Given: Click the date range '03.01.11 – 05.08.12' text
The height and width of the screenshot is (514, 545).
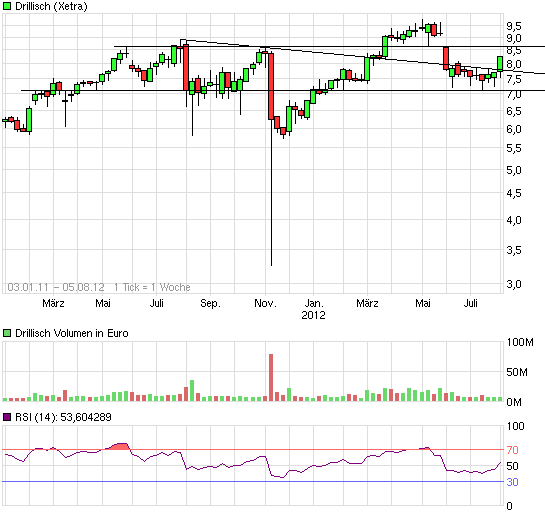Looking at the screenshot, I should click(x=56, y=287).
